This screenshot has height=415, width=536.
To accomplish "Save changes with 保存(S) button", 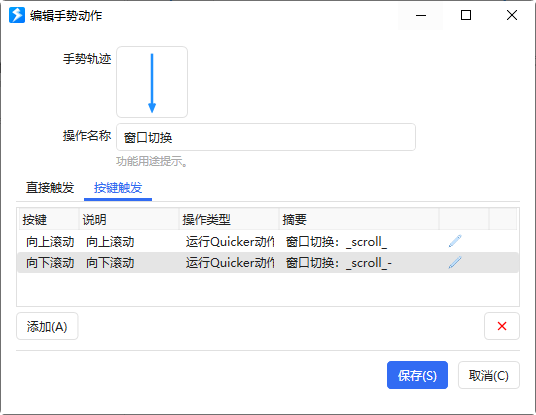I will (x=417, y=375).
